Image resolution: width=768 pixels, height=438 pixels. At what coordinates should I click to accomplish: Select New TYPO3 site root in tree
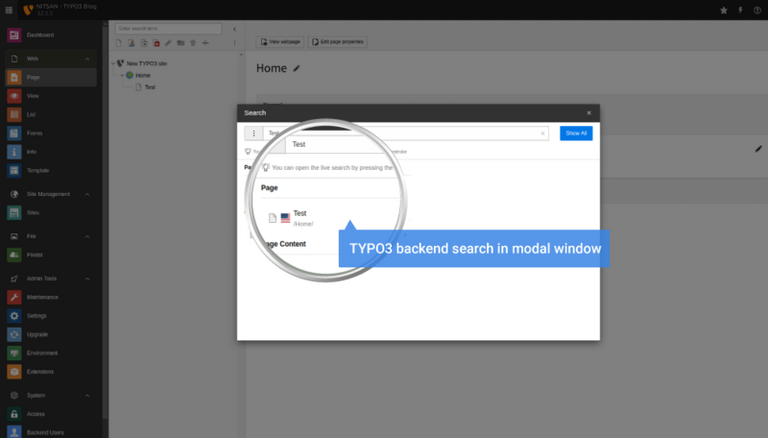coord(146,63)
